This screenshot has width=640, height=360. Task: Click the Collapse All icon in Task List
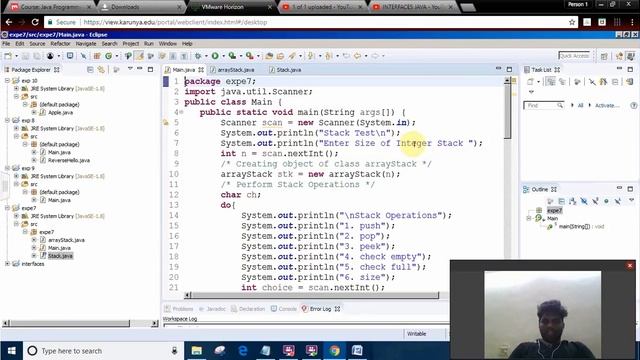(x=615, y=82)
